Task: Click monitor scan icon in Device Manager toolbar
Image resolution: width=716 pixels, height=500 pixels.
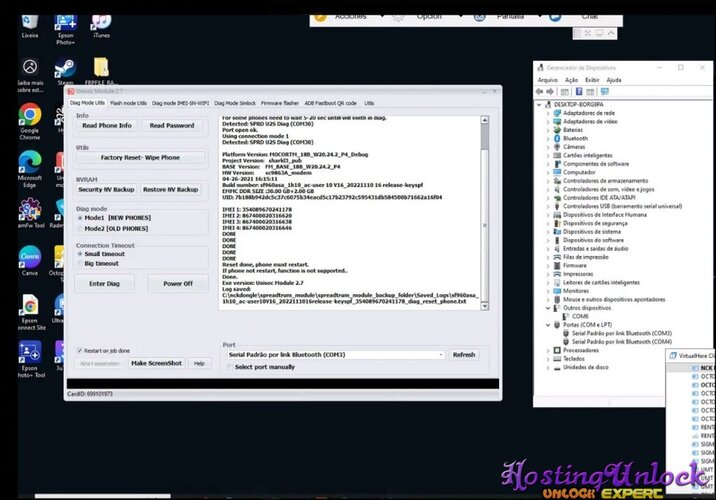Action: point(605,92)
